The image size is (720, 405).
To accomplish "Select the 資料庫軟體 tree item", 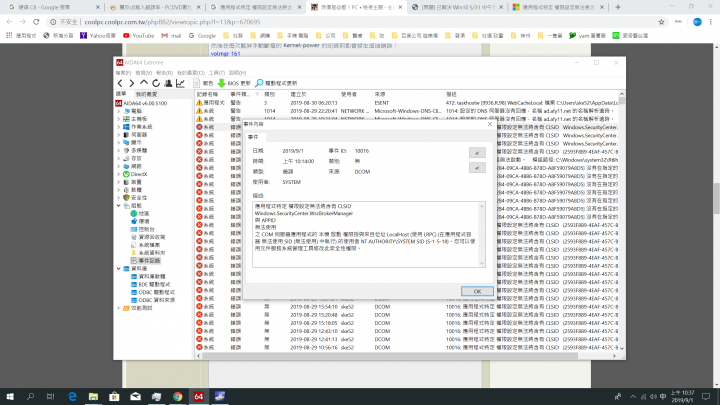I will point(148,276).
